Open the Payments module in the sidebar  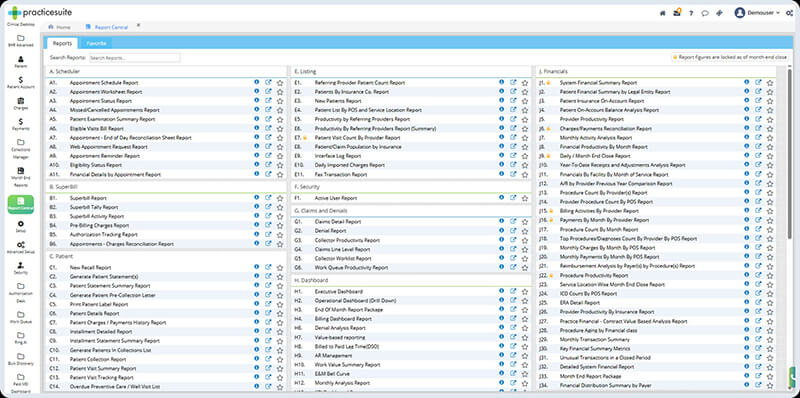click(x=20, y=125)
